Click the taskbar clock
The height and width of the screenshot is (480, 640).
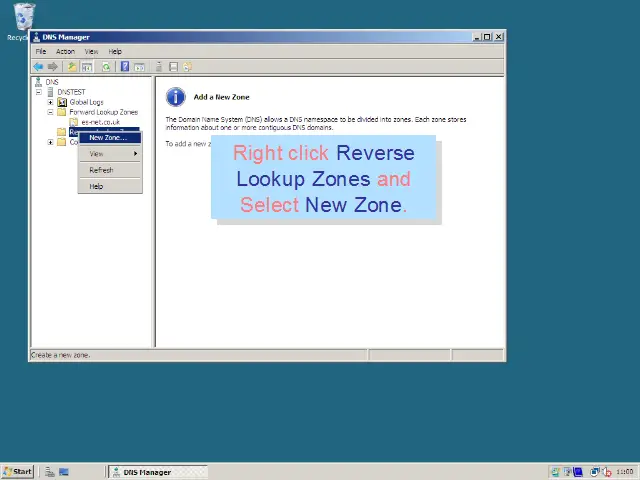pyautogui.click(x=624, y=472)
